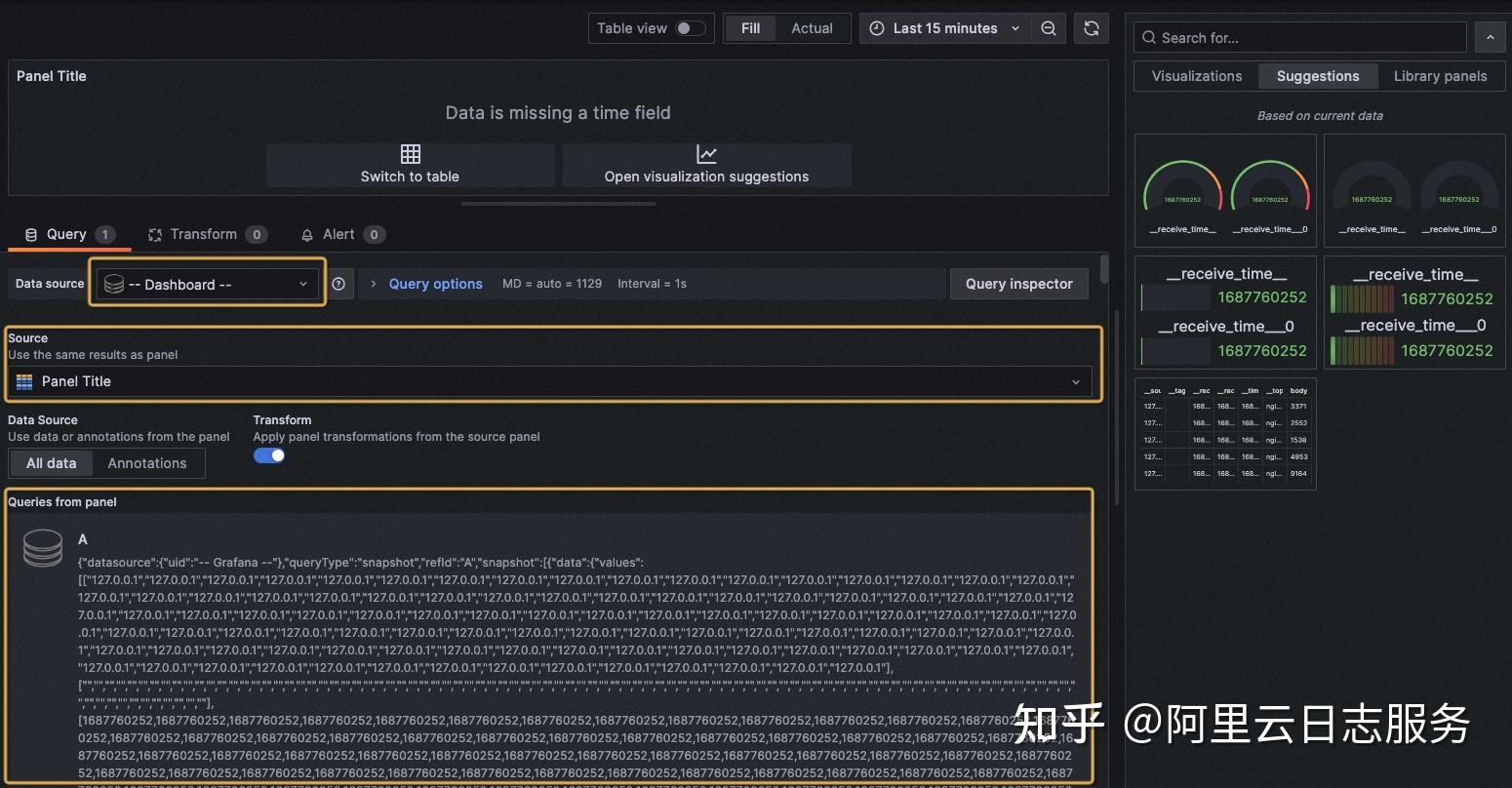The width and height of the screenshot is (1512, 788).
Task: Select the Annotations option under Data Source
Action: [147, 462]
